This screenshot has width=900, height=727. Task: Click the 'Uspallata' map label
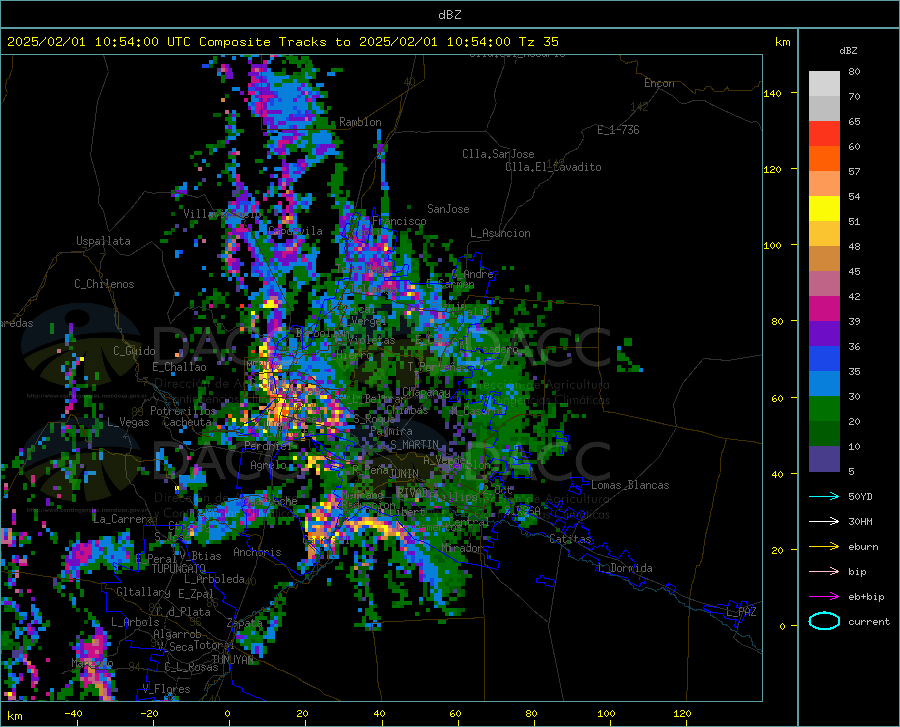[103, 241]
